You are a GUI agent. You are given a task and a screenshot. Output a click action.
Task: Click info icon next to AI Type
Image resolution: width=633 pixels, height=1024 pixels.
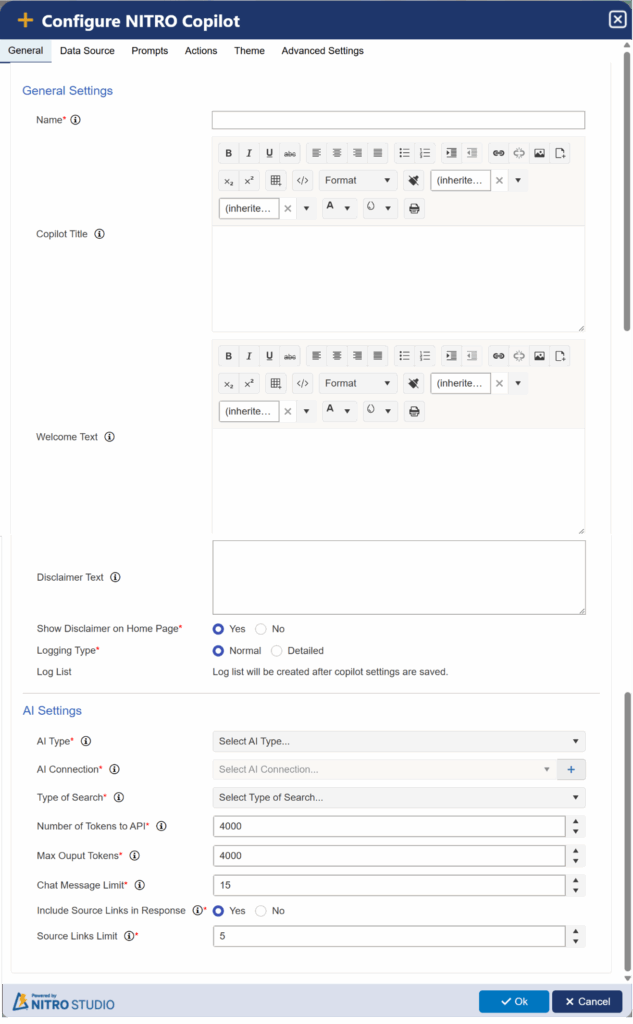pos(86,741)
